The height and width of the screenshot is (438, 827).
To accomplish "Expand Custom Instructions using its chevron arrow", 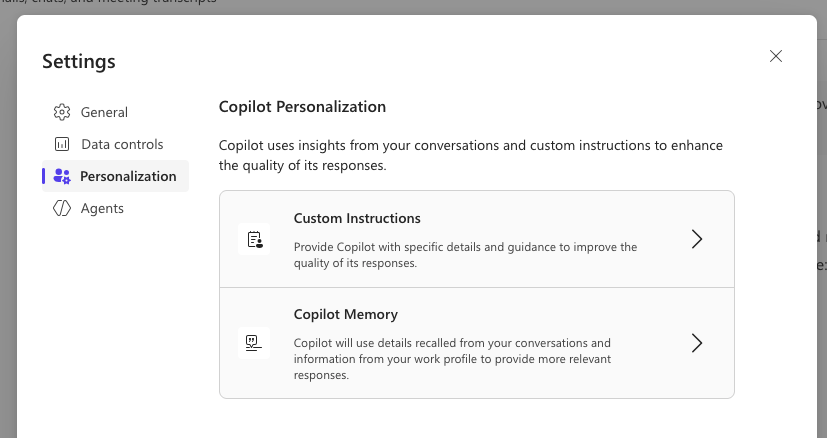I will (697, 239).
